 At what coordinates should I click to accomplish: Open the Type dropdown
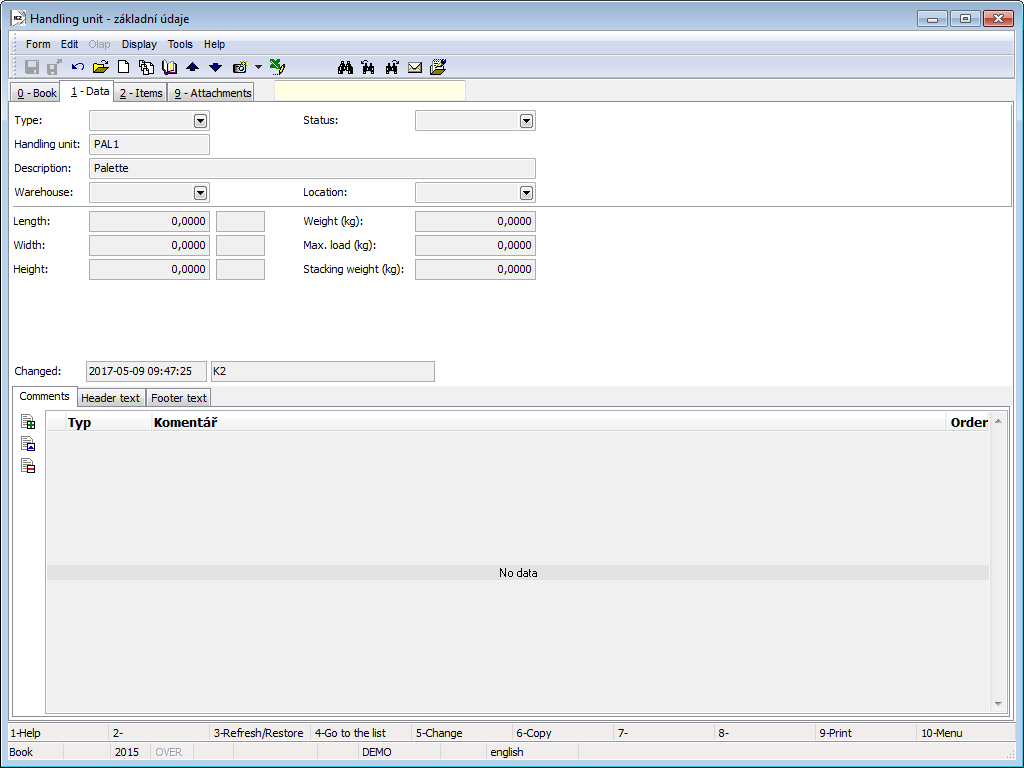click(200, 121)
